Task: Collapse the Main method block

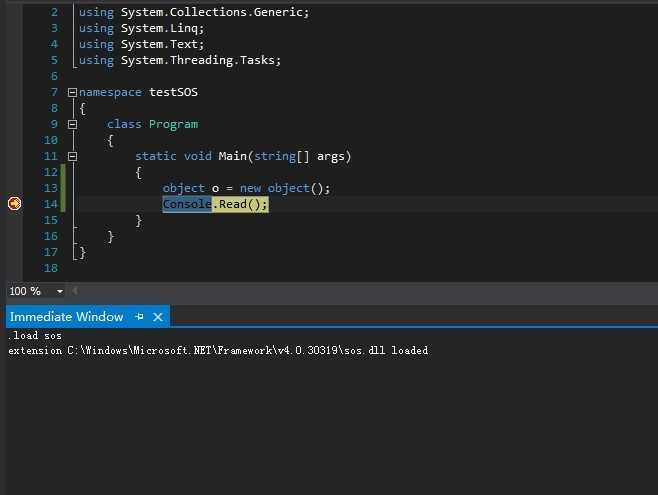Action: pos(72,156)
